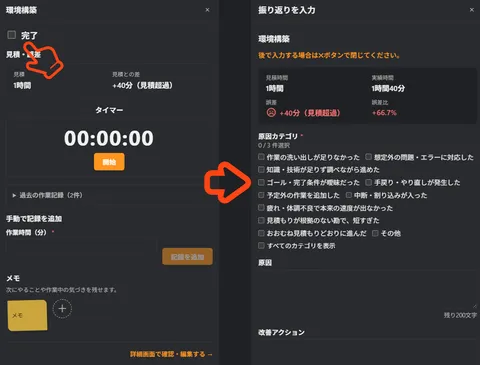
Task: Click the 残り200文字 counter text
Action: pos(460,315)
